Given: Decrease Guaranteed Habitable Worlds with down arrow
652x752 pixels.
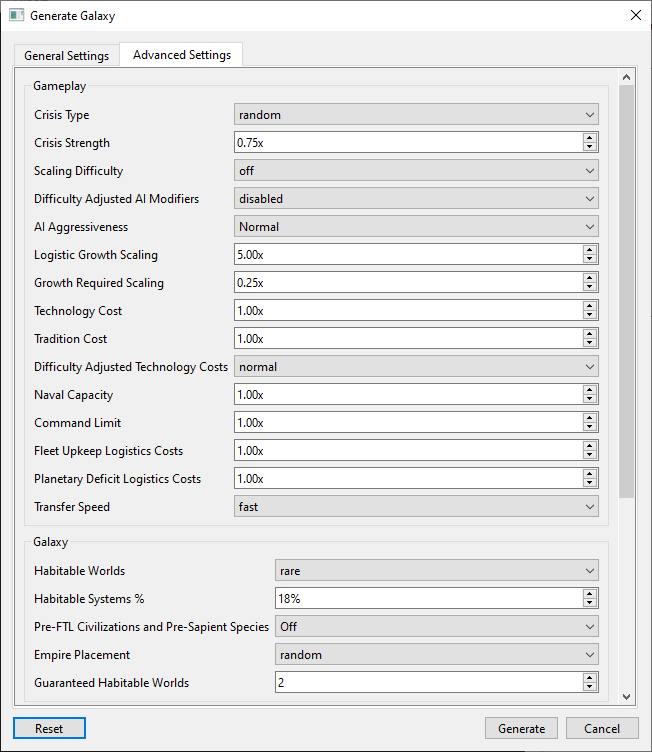Looking at the screenshot, I should [x=590, y=687].
